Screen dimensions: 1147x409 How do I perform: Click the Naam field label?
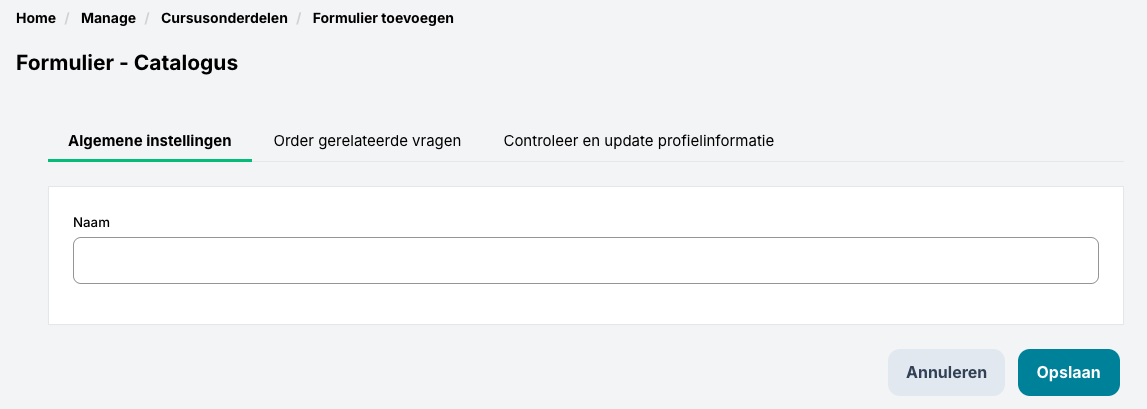(x=91, y=222)
